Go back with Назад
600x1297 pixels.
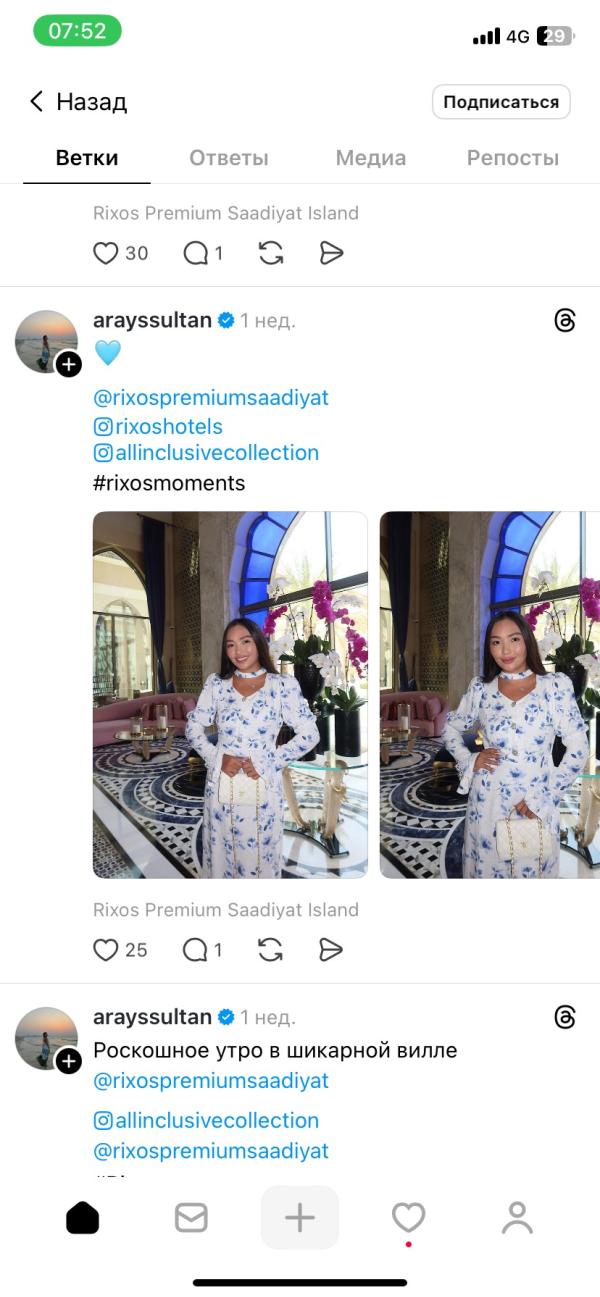(x=78, y=102)
